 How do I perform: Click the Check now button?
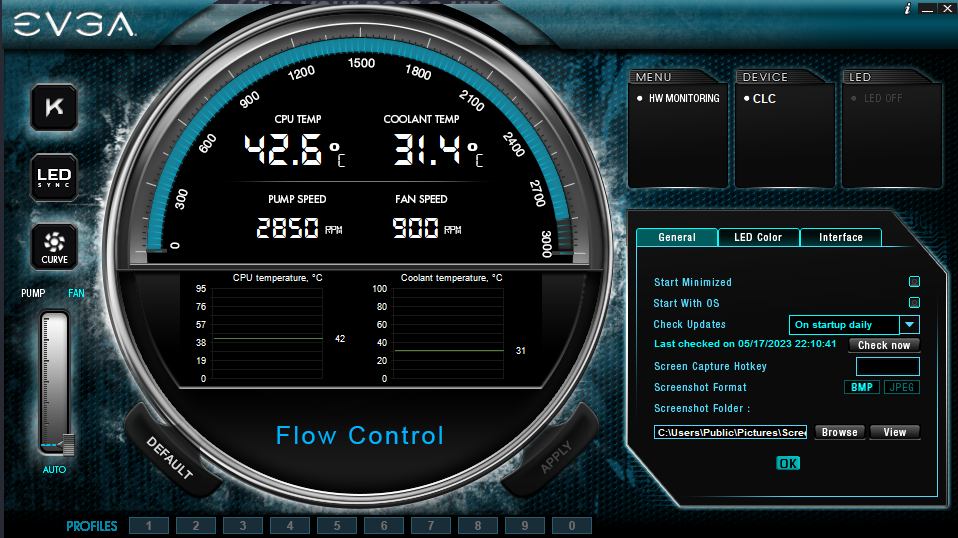tap(884, 345)
